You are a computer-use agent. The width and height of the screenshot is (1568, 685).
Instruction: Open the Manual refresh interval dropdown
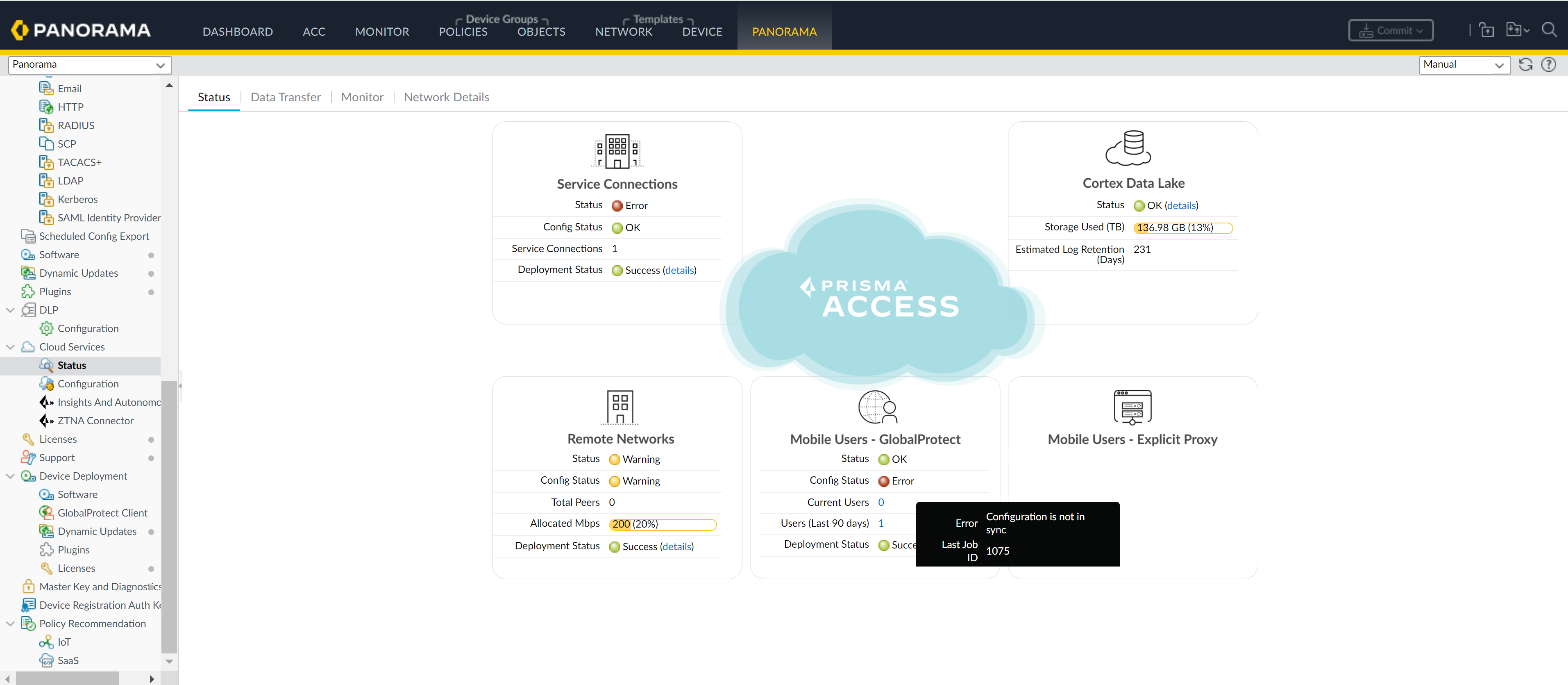tap(1463, 64)
